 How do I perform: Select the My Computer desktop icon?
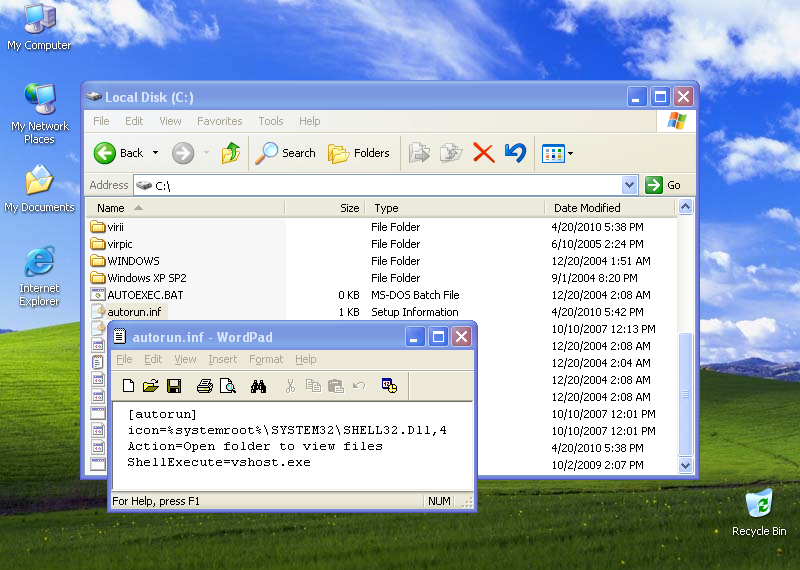[39, 28]
